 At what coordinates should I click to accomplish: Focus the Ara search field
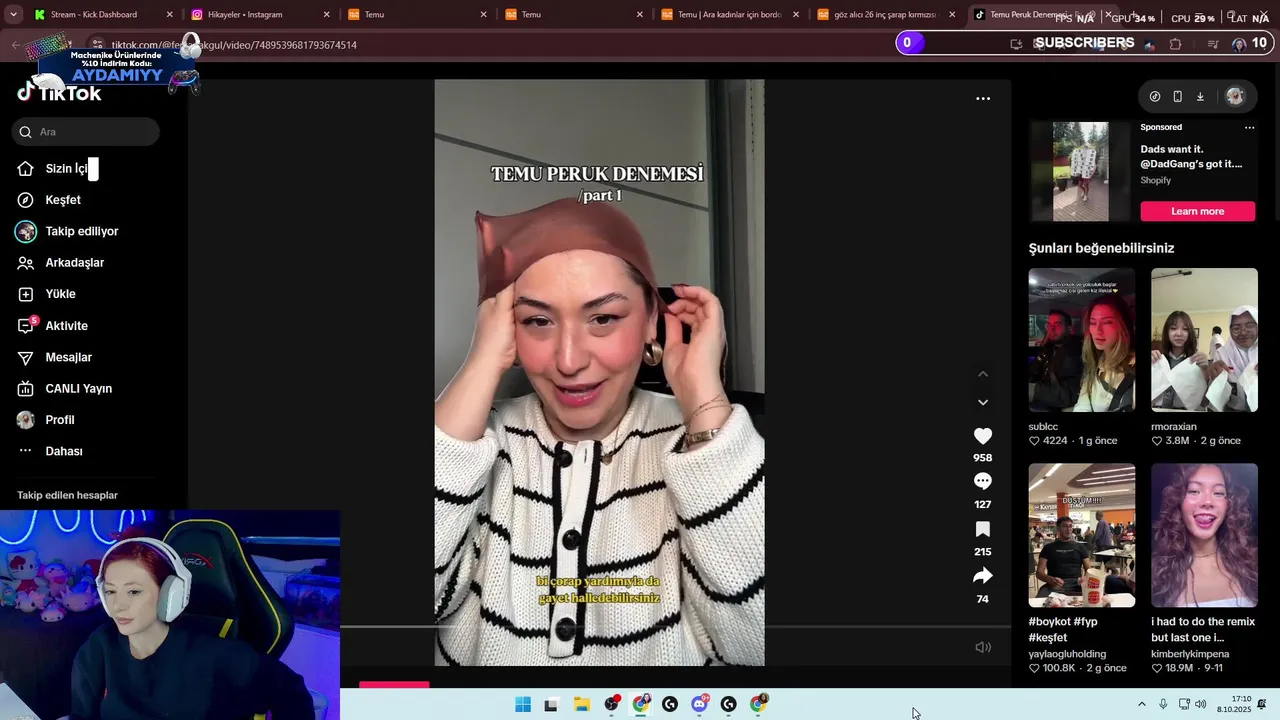(86, 132)
